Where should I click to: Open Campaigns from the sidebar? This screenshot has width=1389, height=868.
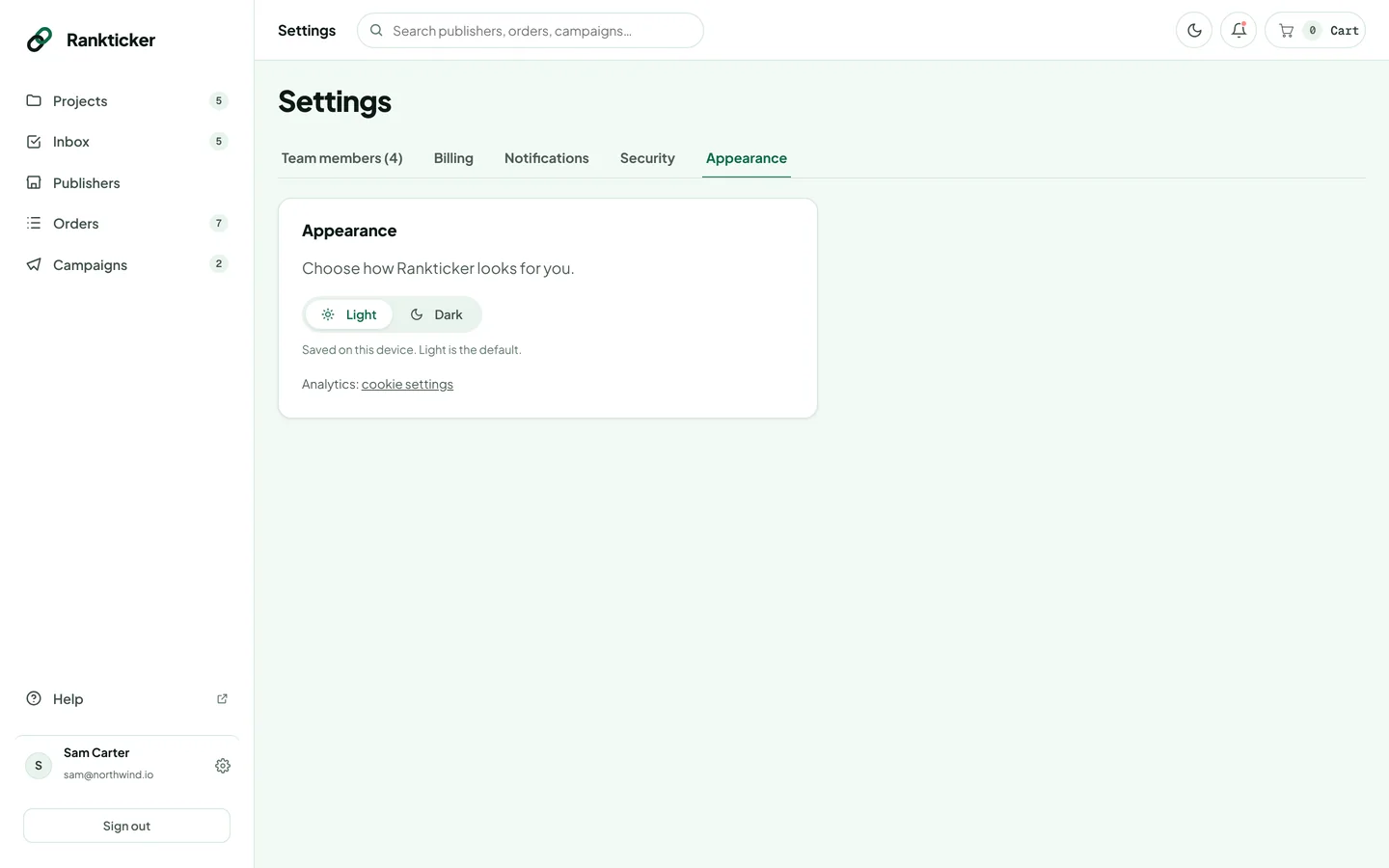(x=126, y=264)
